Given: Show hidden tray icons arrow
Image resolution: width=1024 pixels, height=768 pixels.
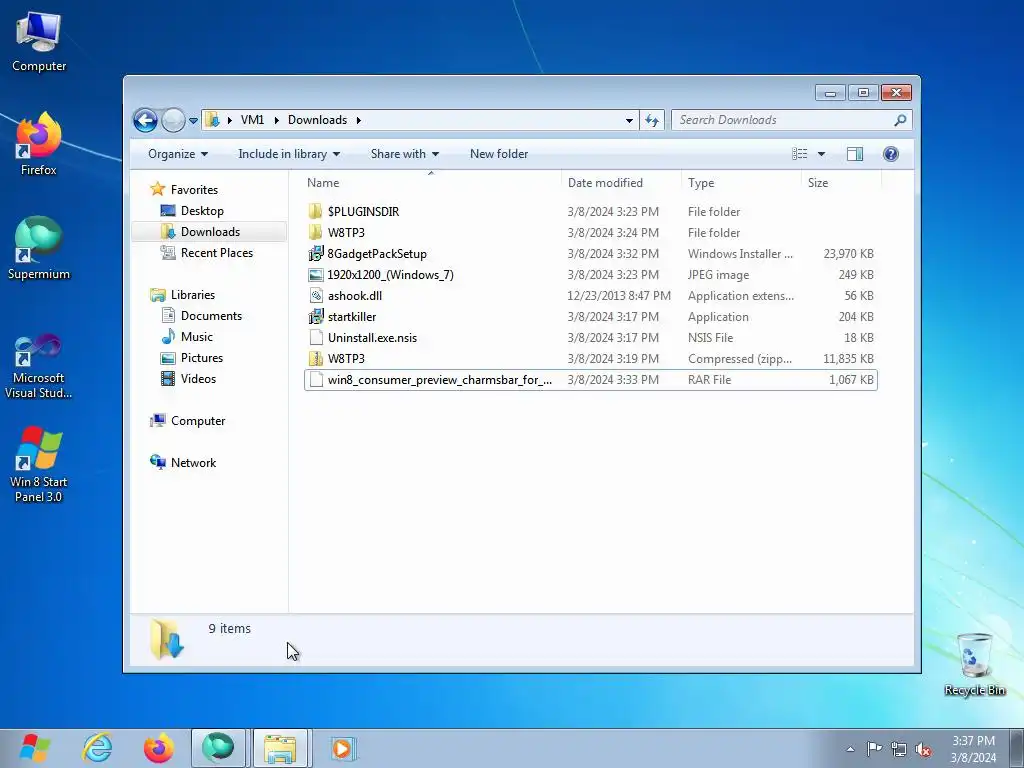Looking at the screenshot, I should point(850,749).
